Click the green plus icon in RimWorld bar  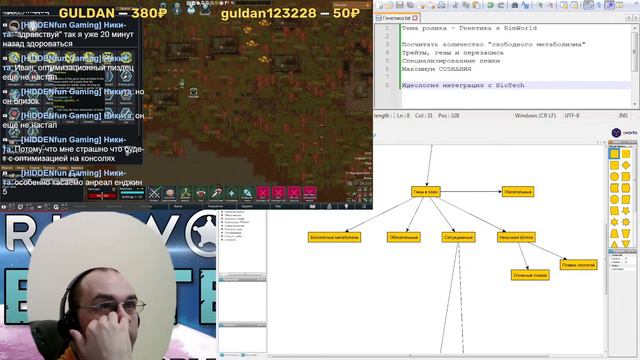[x=231, y=193]
